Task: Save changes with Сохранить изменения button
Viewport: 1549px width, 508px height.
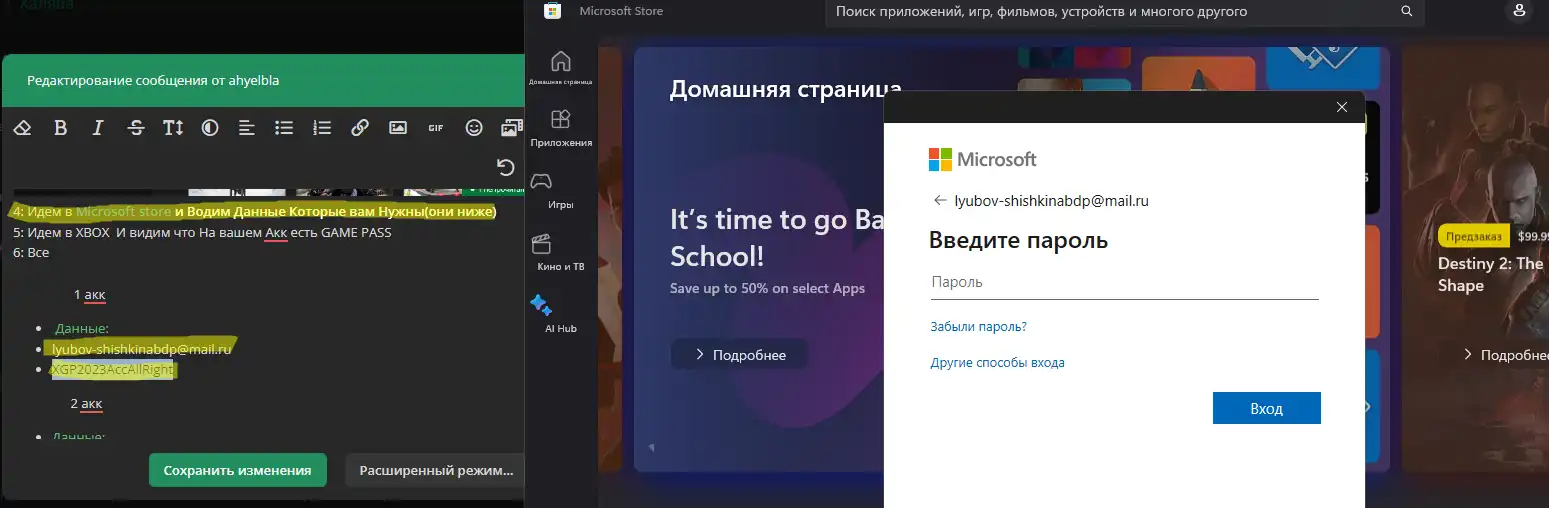Action: pos(238,470)
